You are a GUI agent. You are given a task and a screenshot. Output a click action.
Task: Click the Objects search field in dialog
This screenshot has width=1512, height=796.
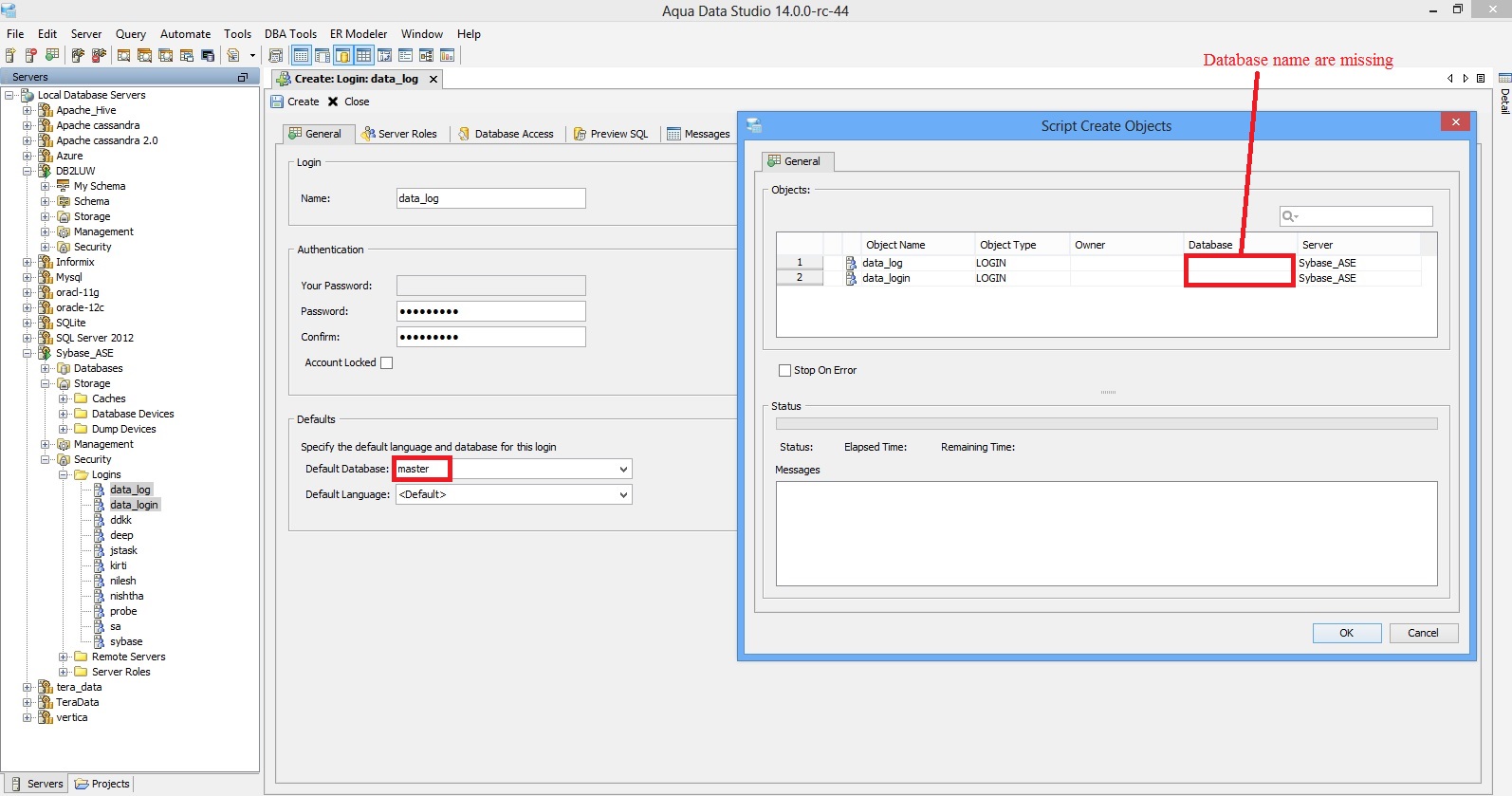[1355, 216]
